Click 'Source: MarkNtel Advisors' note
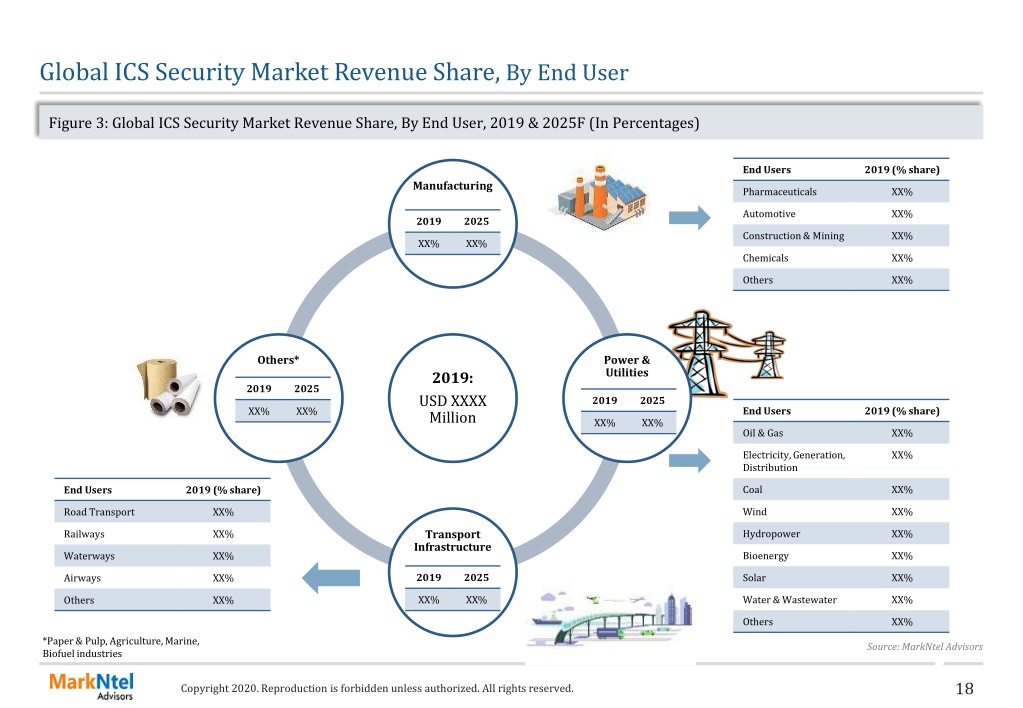Viewport: 1023px width, 708px height. point(924,647)
